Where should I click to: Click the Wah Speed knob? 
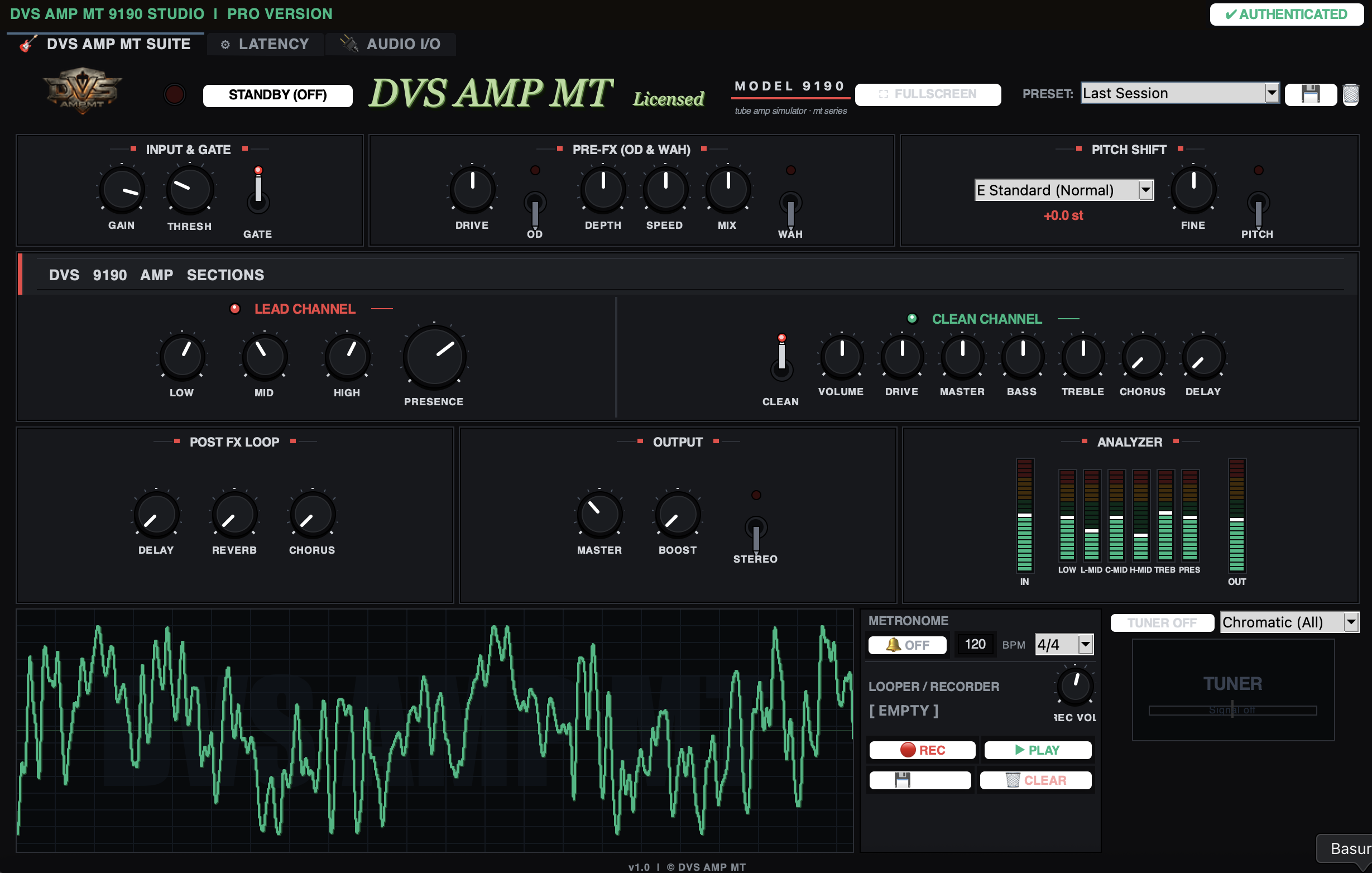point(665,189)
